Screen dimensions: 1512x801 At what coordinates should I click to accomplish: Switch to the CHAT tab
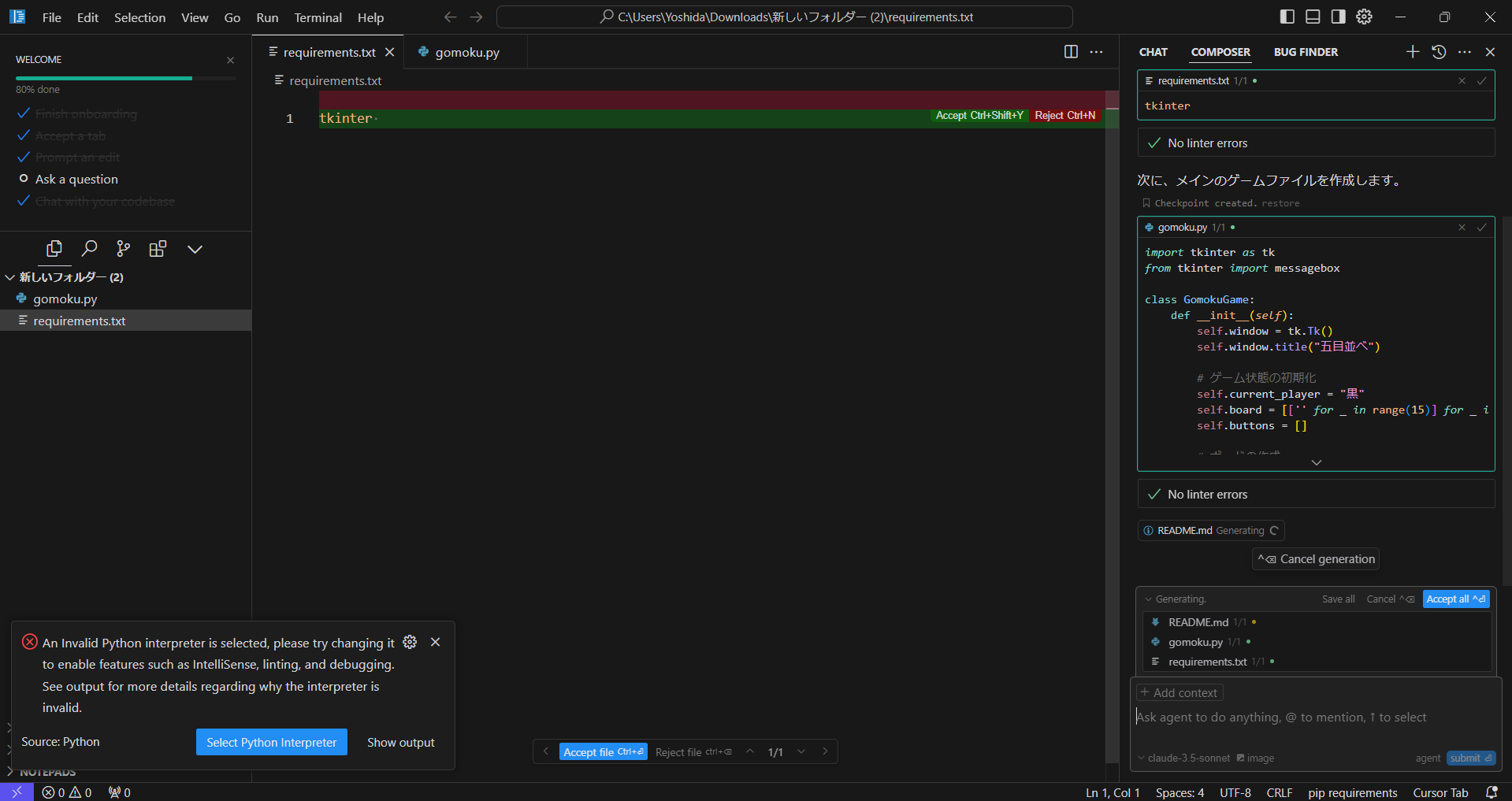click(x=1153, y=52)
